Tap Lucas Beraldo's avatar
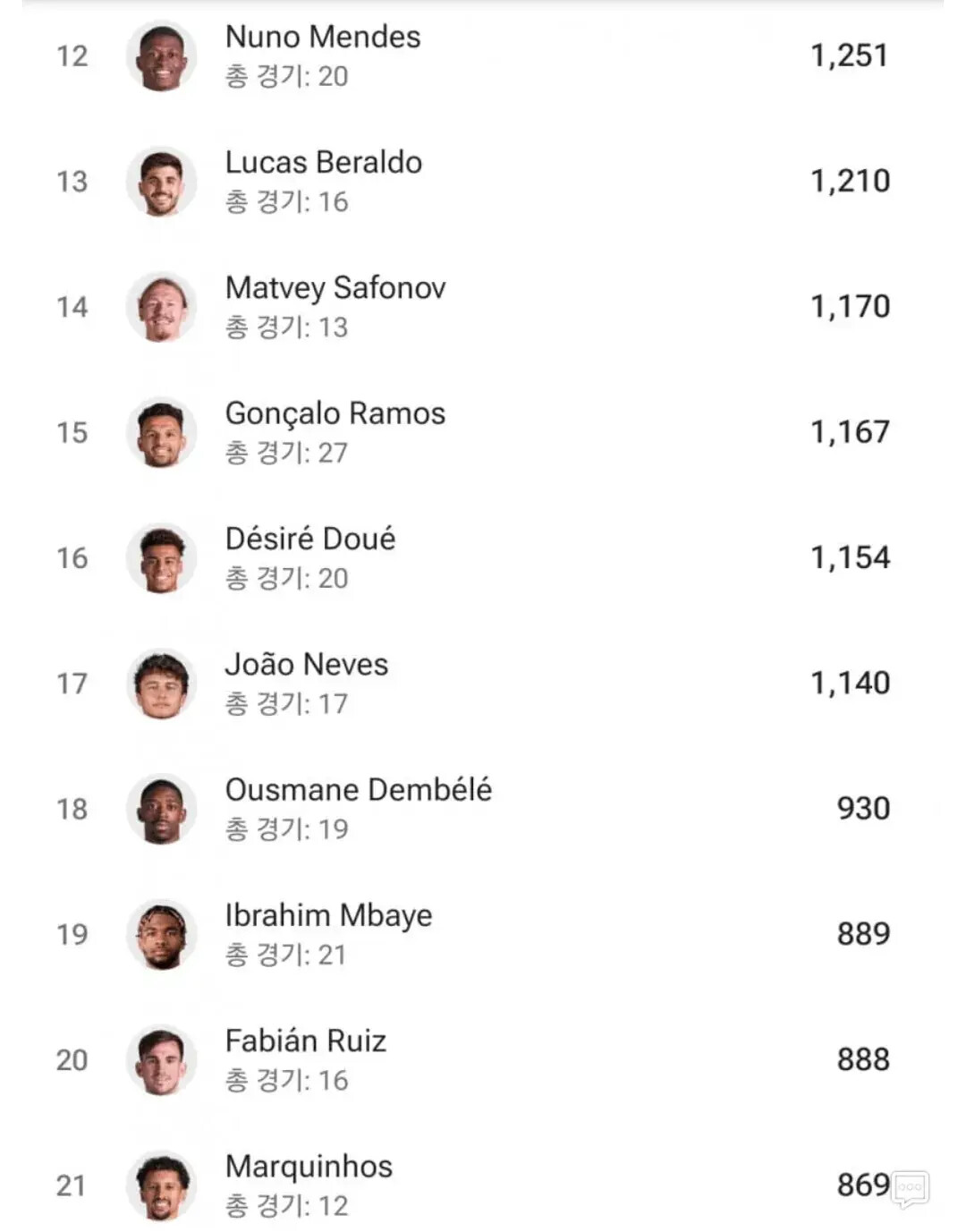The height and width of the screenshot is (1232, 966). 161,182
